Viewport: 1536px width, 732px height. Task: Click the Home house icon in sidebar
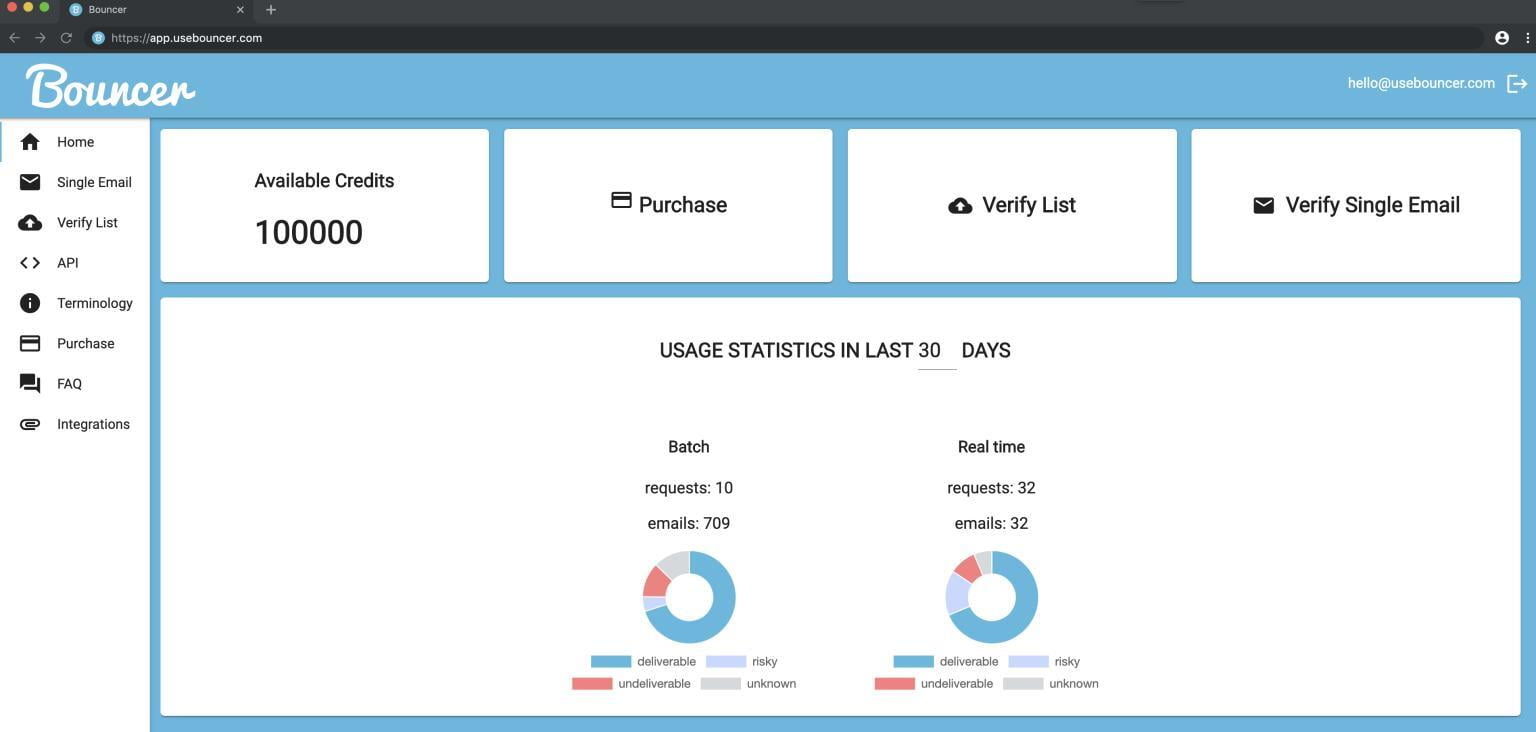point(30,142)
